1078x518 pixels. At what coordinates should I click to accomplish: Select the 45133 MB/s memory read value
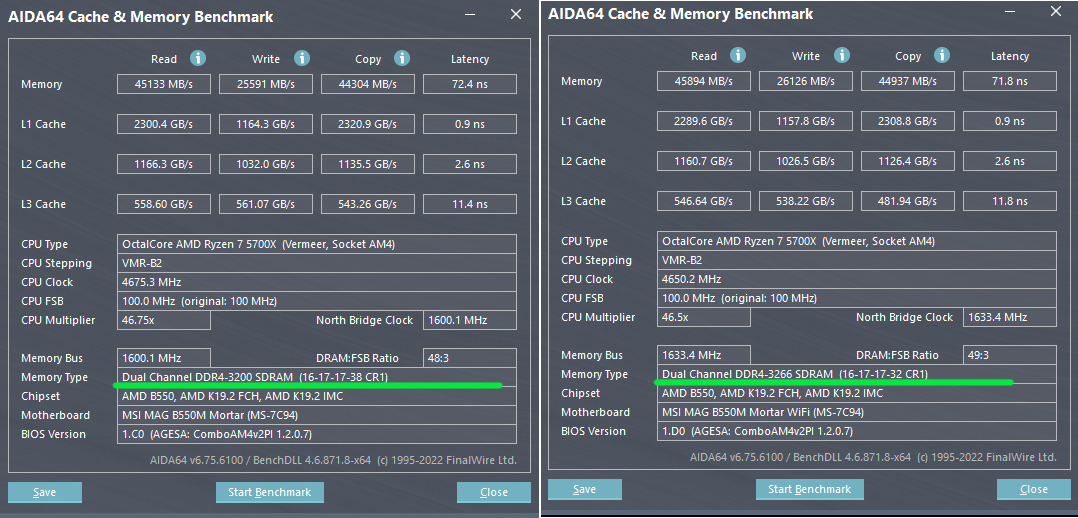tap(164, 85)
